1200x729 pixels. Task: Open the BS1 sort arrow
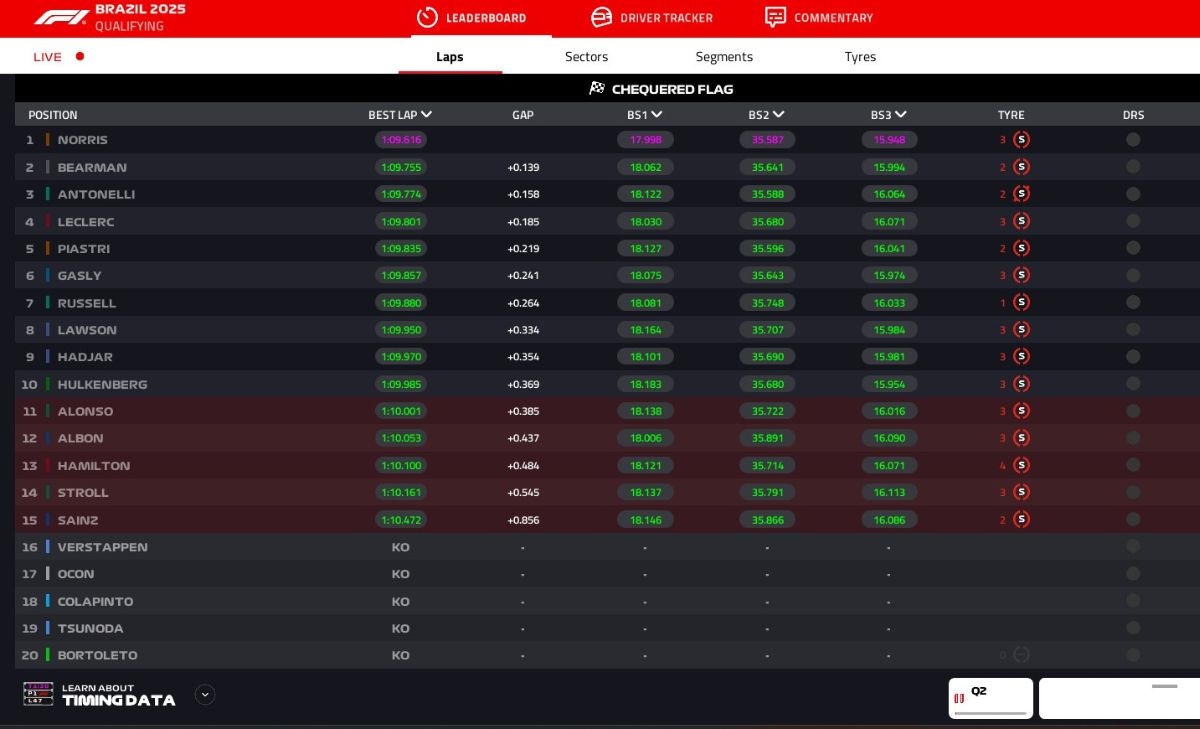pos(655,114)
